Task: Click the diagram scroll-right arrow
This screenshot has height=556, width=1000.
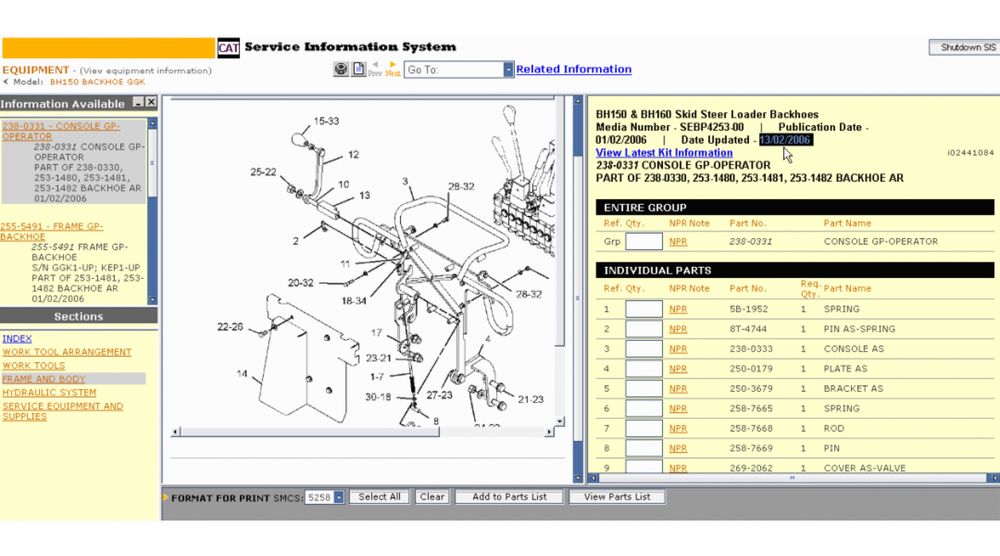Action: (x=549, y=432)
